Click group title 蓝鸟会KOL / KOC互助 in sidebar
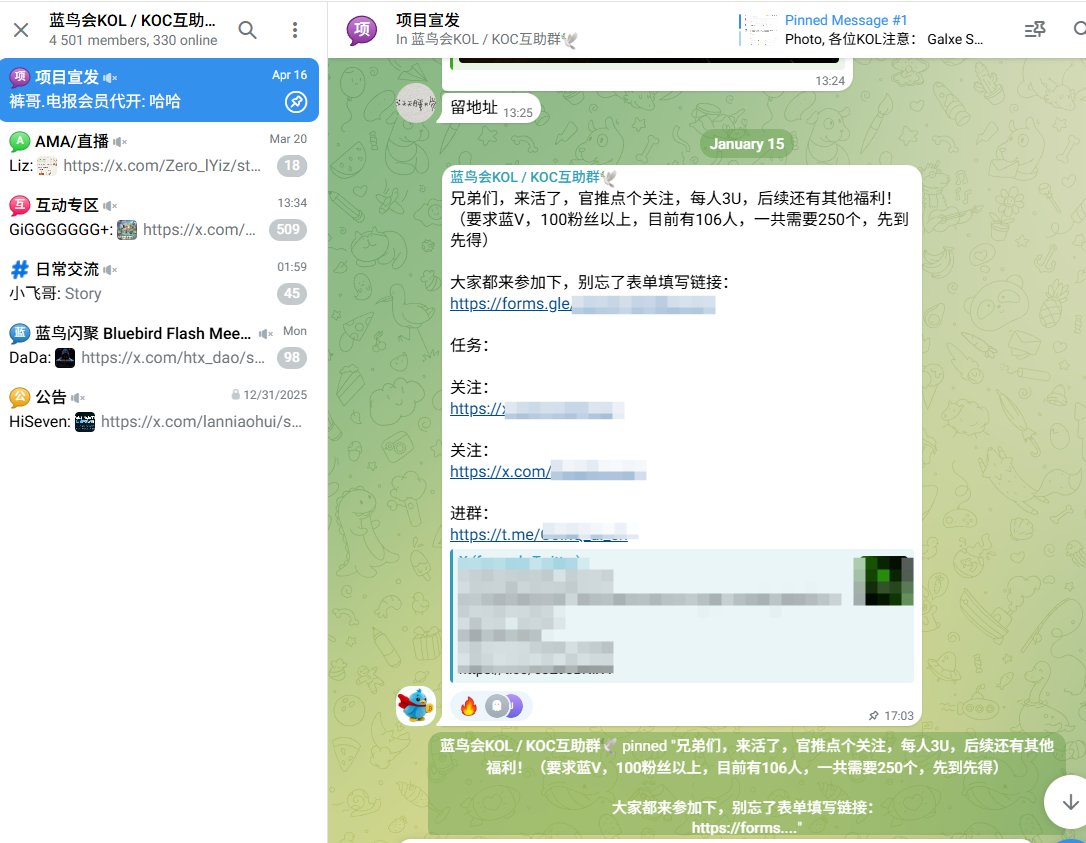 pyautogui.click(x=132, y=20)
